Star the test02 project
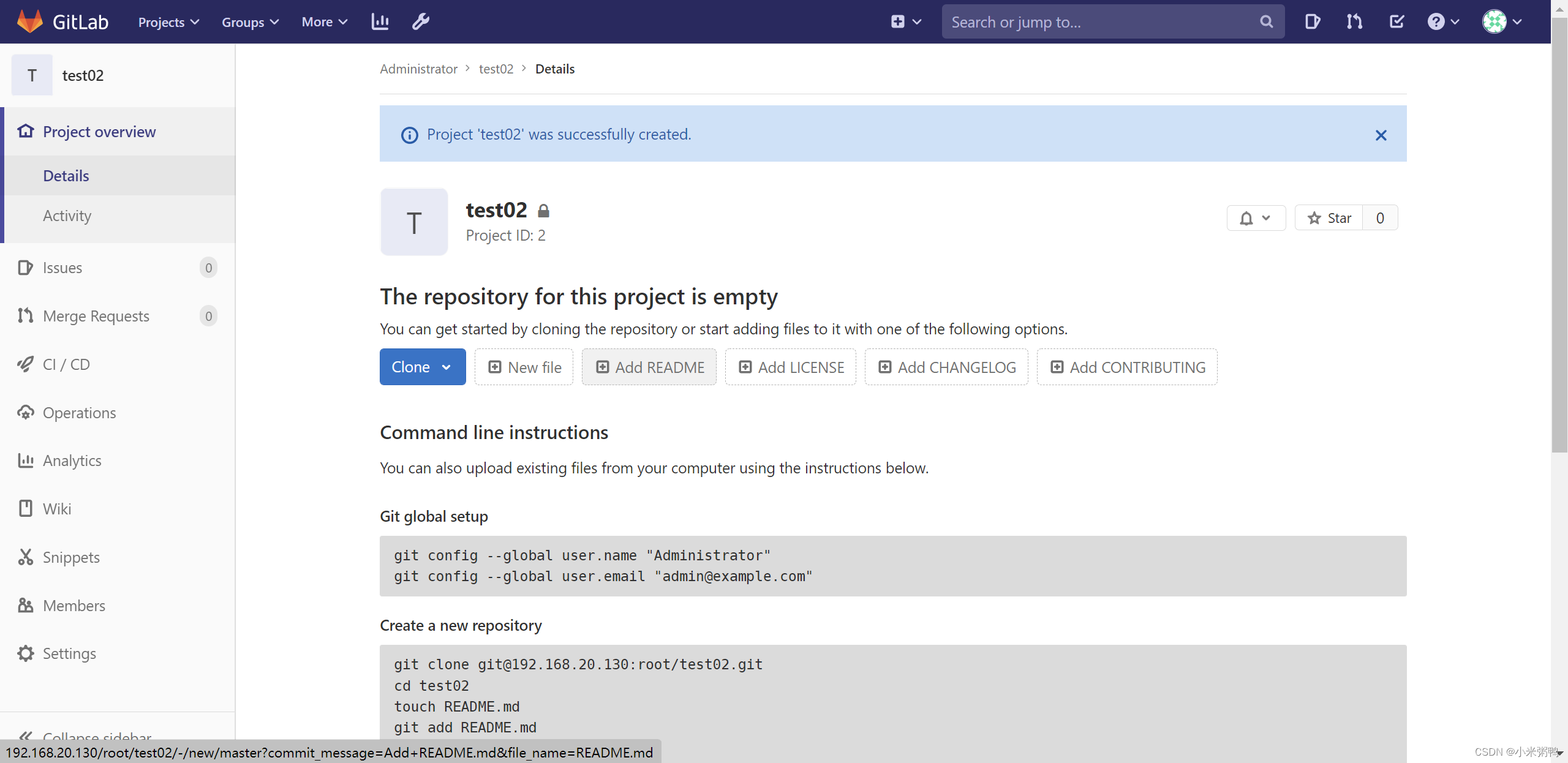Viewport: 1568px width, 763px height. [1329, 218]
